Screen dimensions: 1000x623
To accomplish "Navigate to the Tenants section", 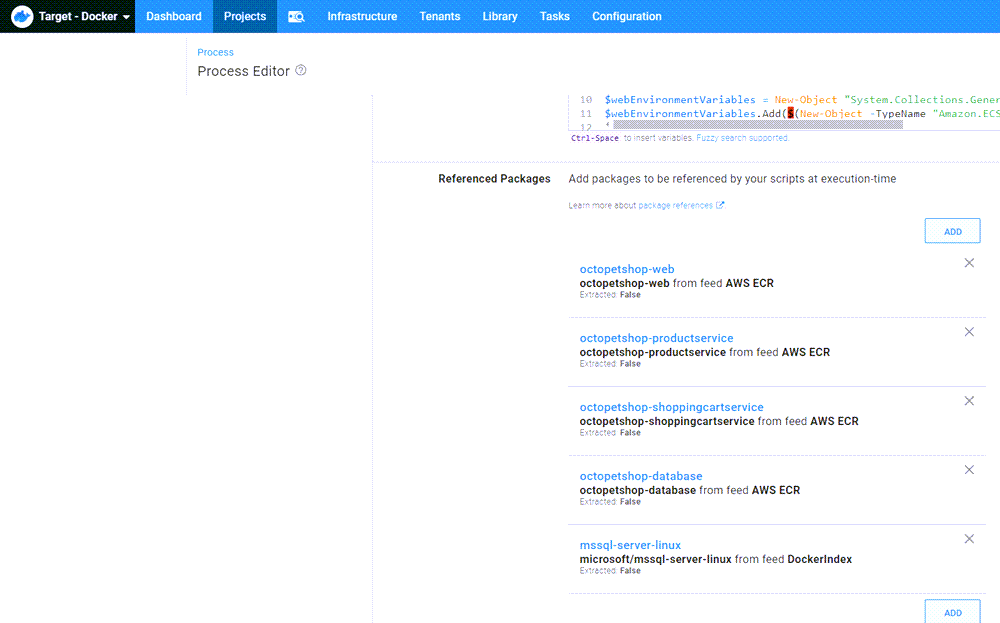I will 440,16.
